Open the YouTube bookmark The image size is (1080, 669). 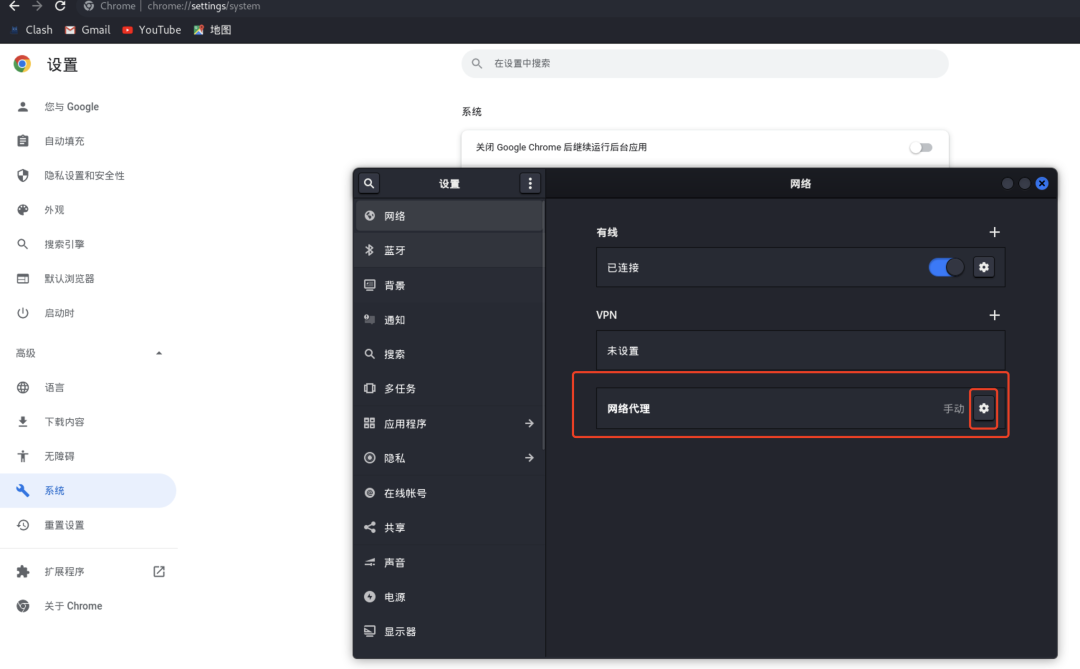[x=152, y=30]
